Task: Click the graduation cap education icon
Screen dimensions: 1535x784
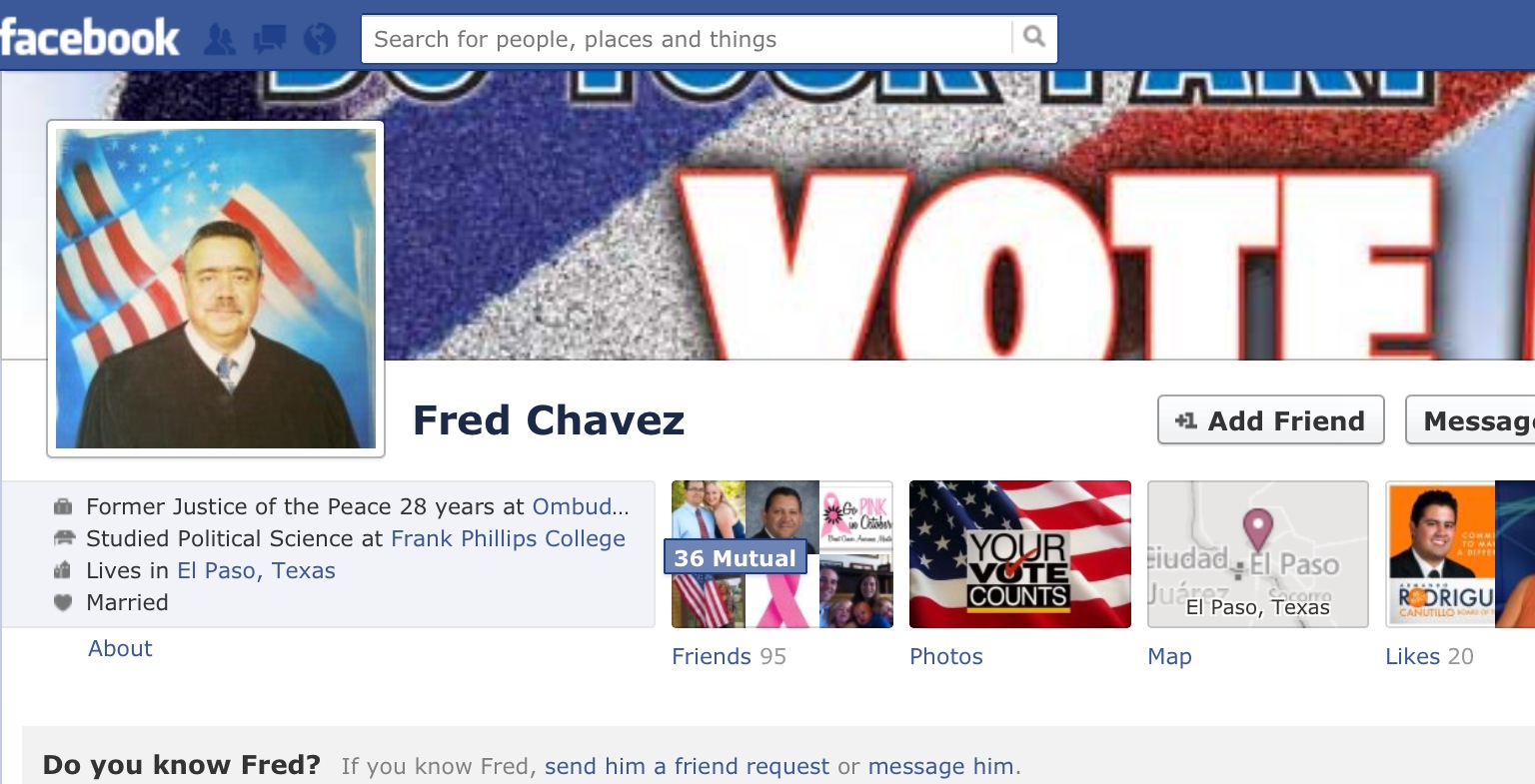Action: click(x=63, y=538)
